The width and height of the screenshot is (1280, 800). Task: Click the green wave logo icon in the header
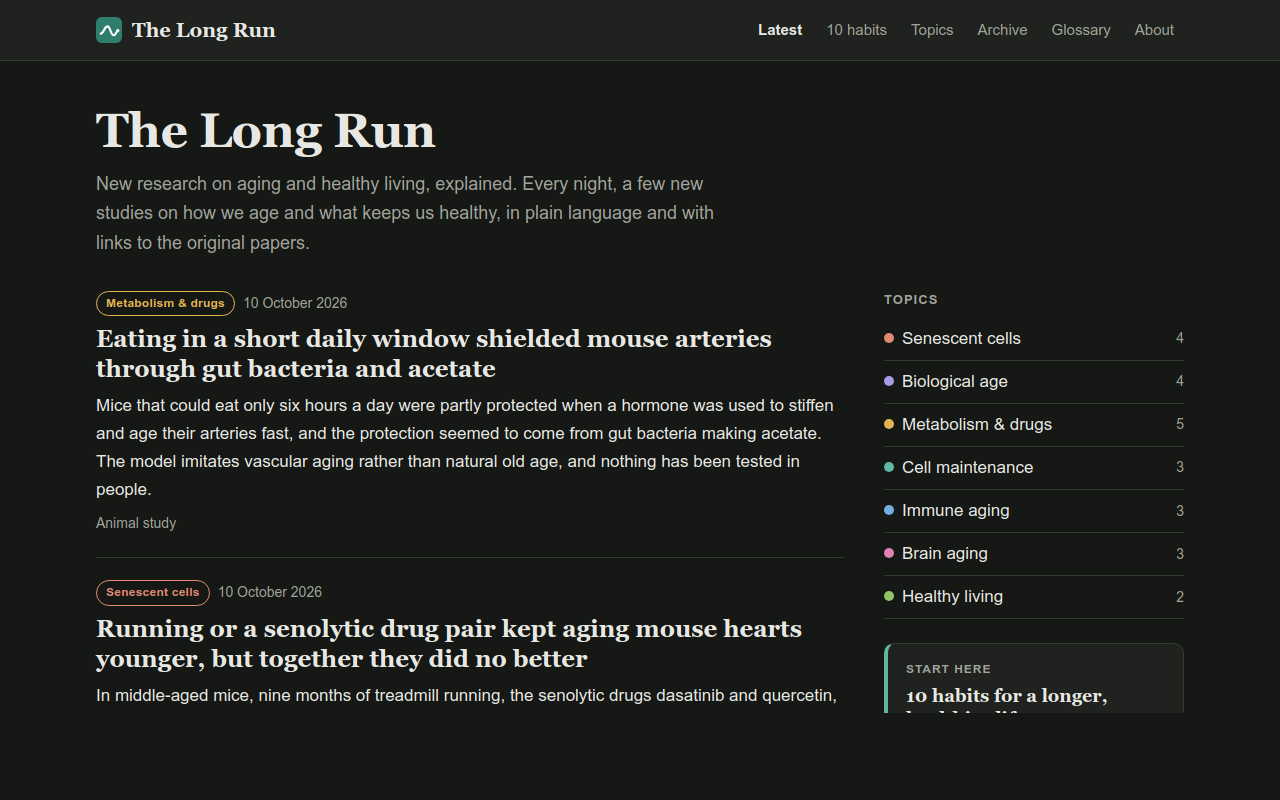pos(109,30)
